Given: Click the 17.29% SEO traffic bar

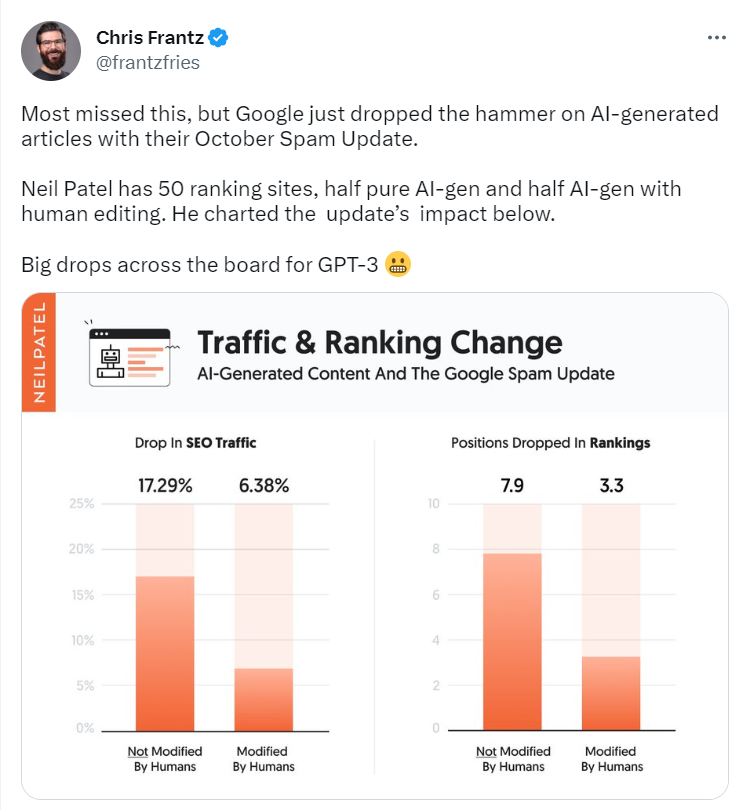Looking at the screenshot, I should coord(165,653).
